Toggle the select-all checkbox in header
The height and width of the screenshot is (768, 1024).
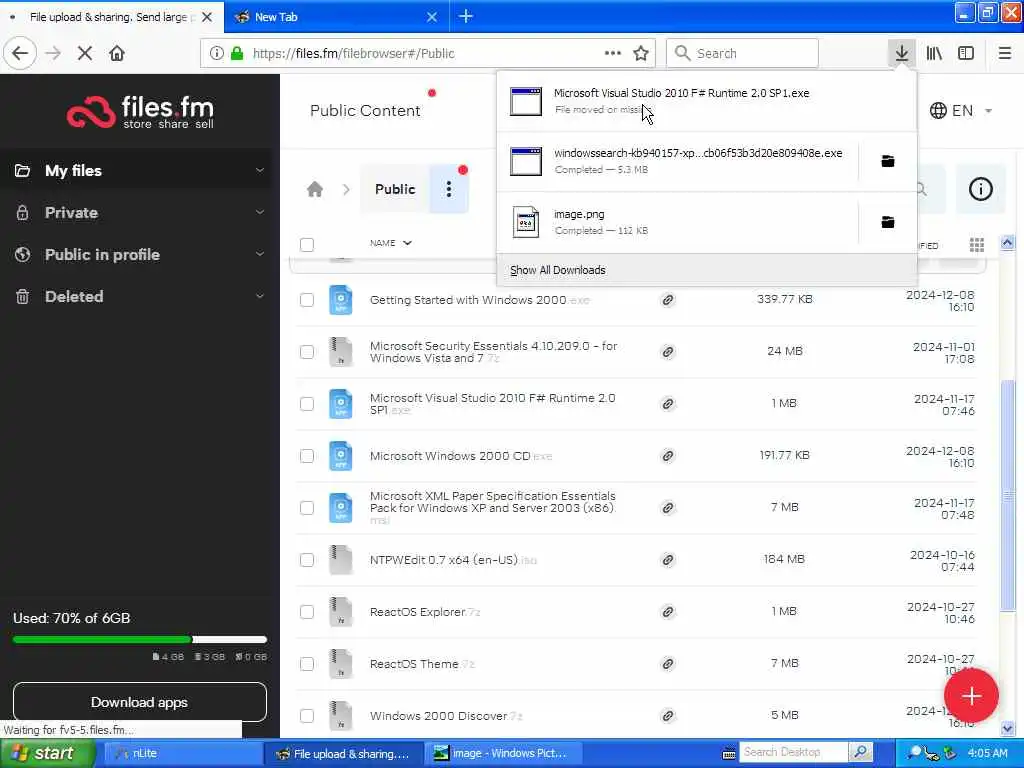point(307,245)
